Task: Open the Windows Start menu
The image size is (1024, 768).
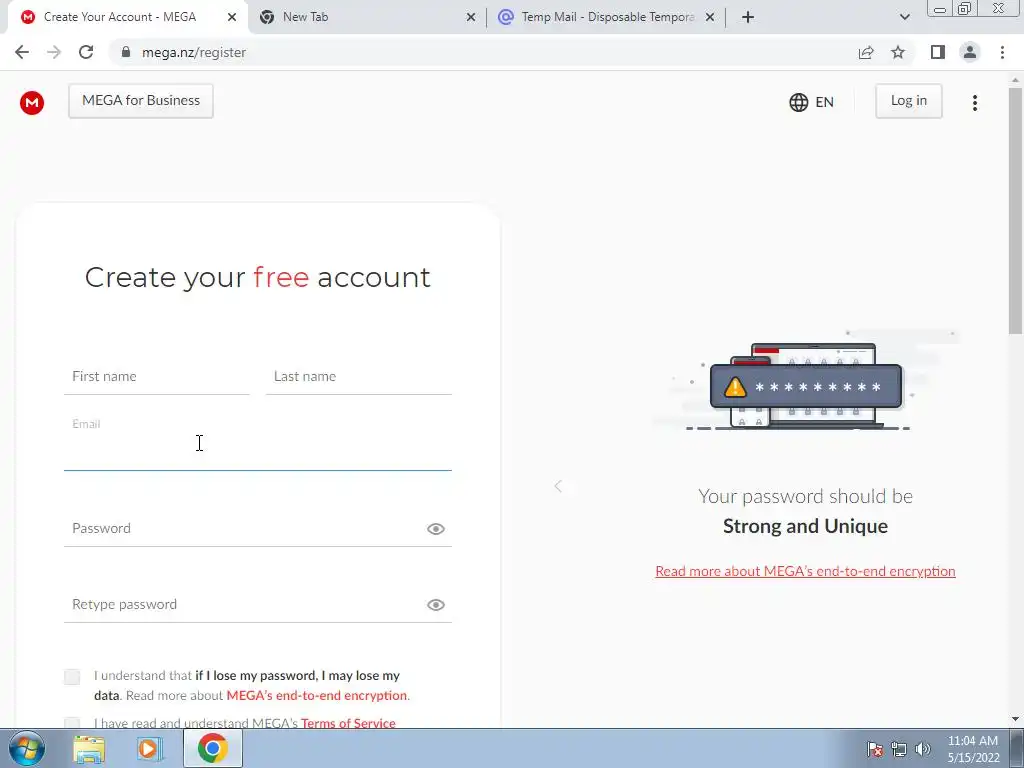Action: (26, 748)
